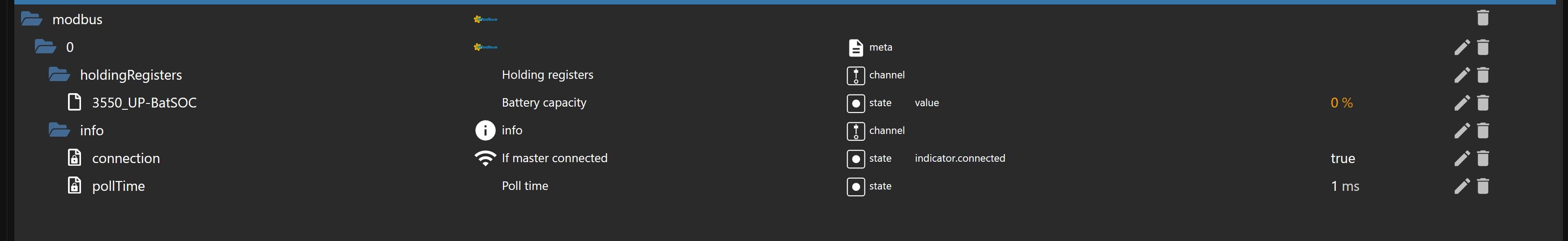Screen dimensions: 1568x241
Task: Select the 3550_UP-BatSOC tree entry
Action: (144, 103)
